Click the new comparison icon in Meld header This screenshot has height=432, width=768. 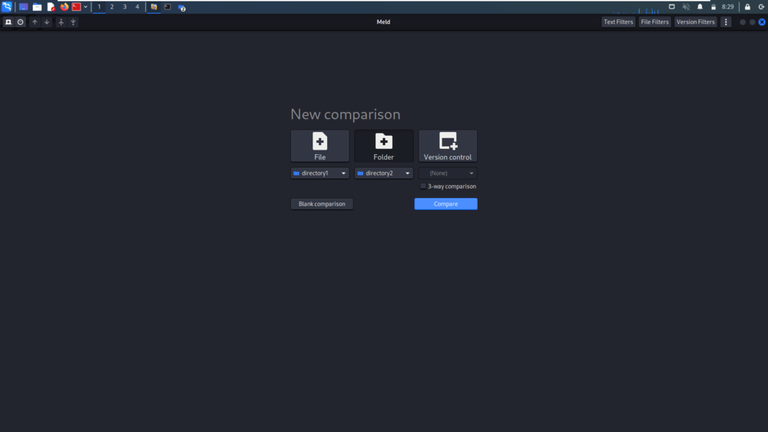coord(8,22)
